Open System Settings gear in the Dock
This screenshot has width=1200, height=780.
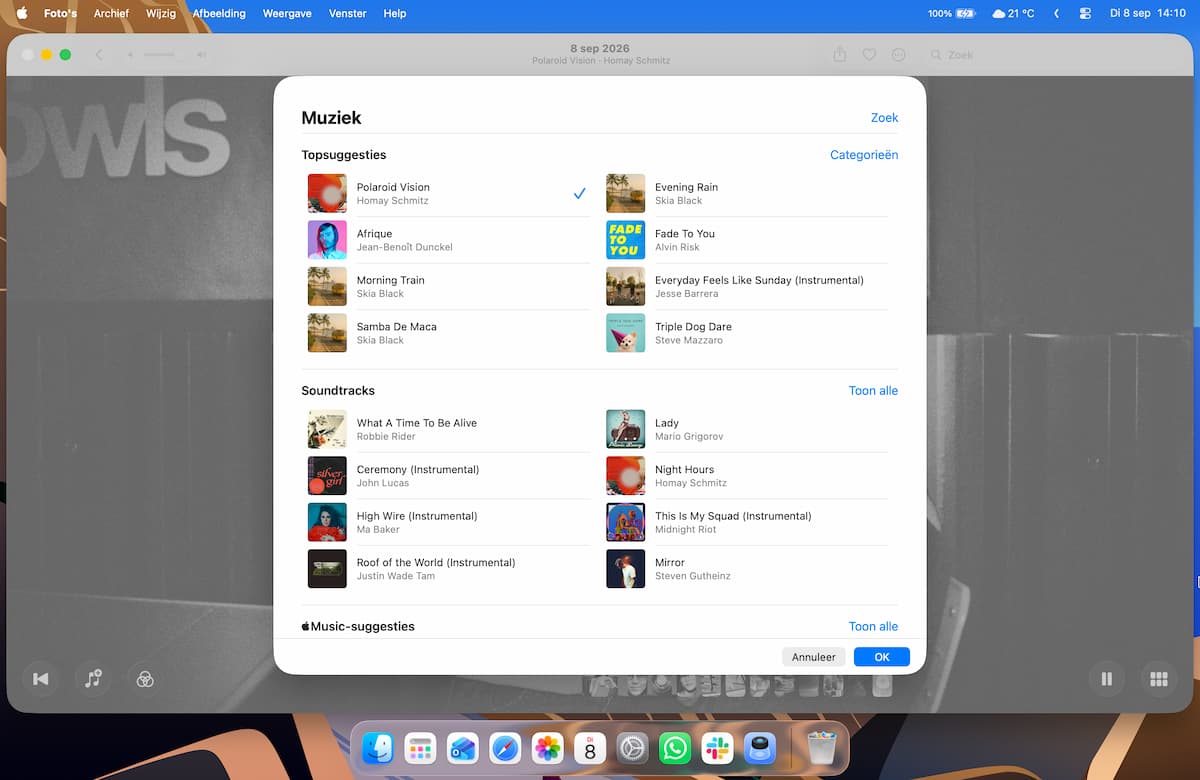[x=632, y=748]
